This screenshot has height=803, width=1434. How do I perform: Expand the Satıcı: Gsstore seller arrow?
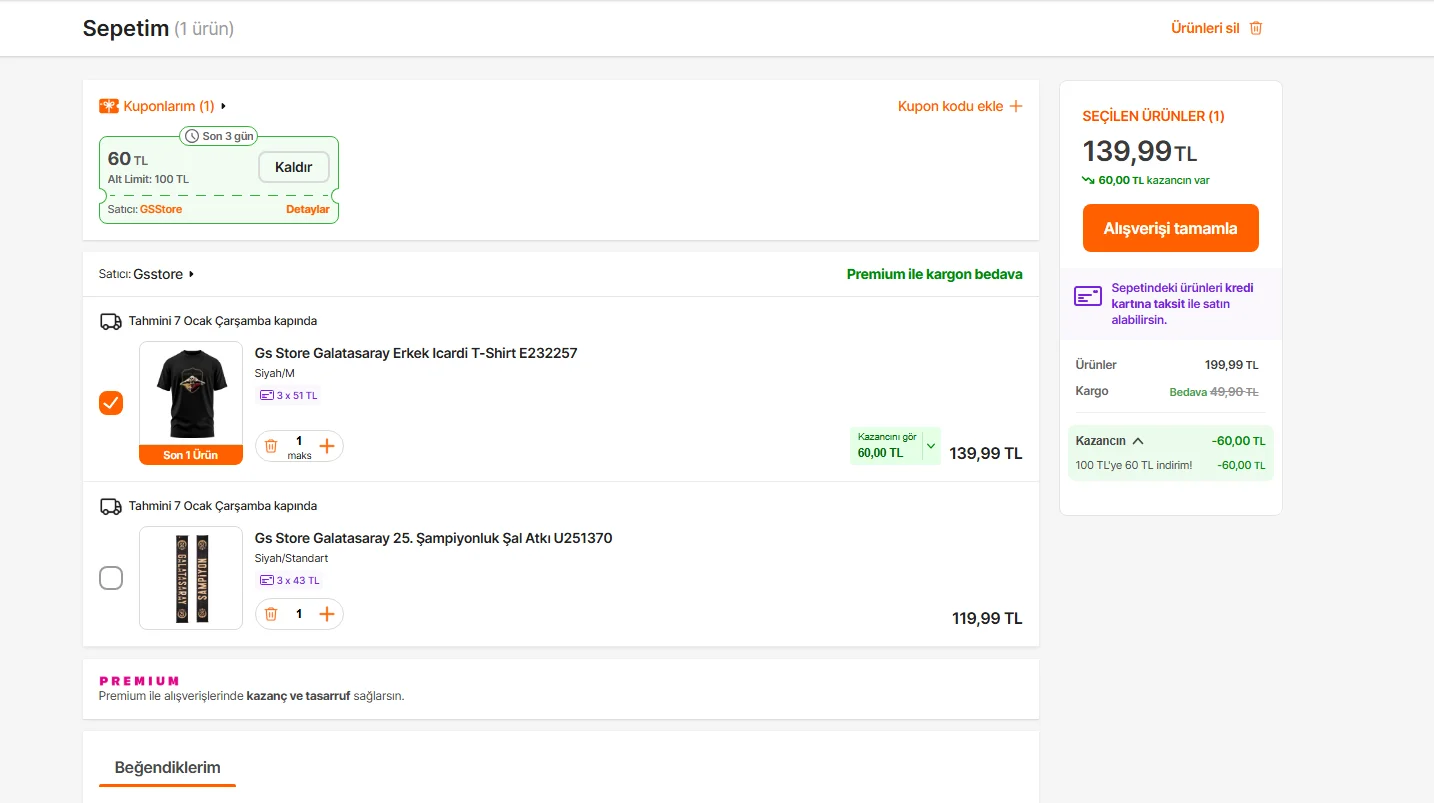coord(191,274)
